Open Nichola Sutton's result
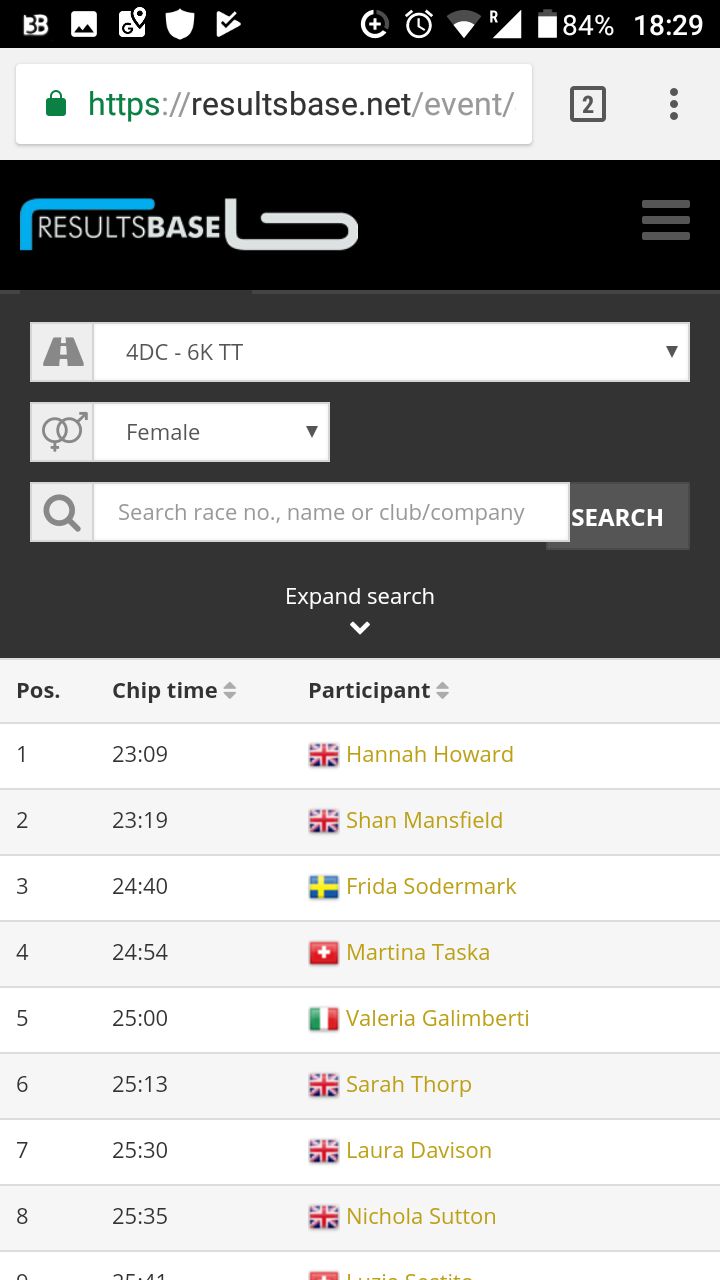720x1280 pixels. click(421, 1216)
